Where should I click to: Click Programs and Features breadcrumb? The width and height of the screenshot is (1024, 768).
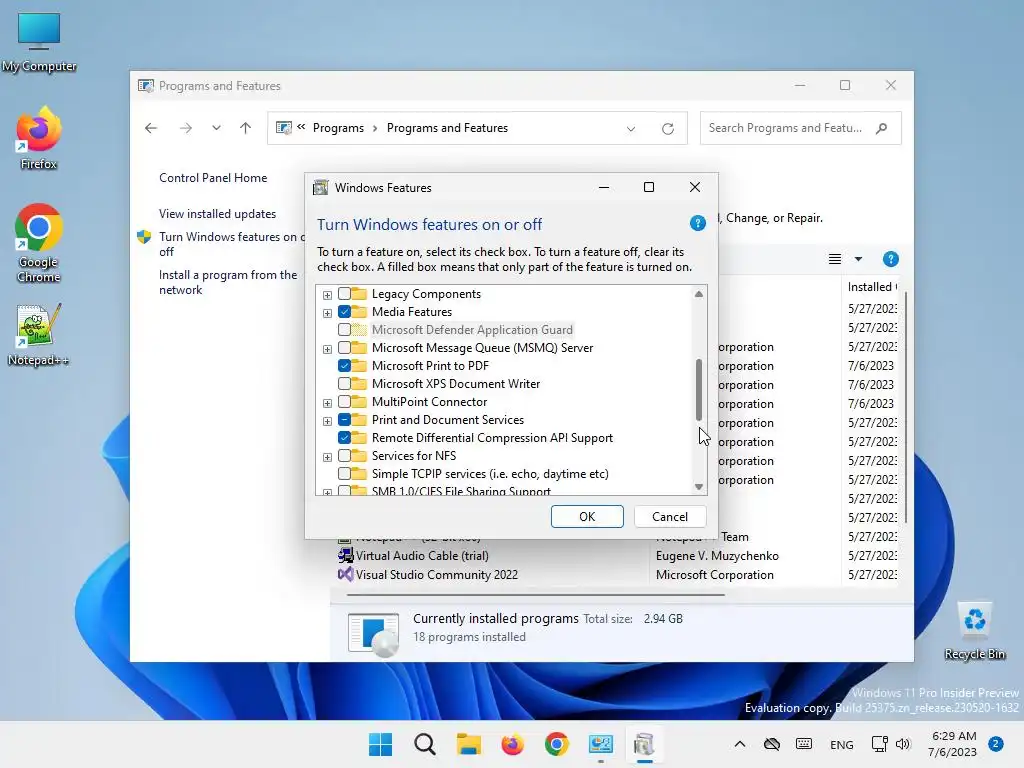[447, 128]
